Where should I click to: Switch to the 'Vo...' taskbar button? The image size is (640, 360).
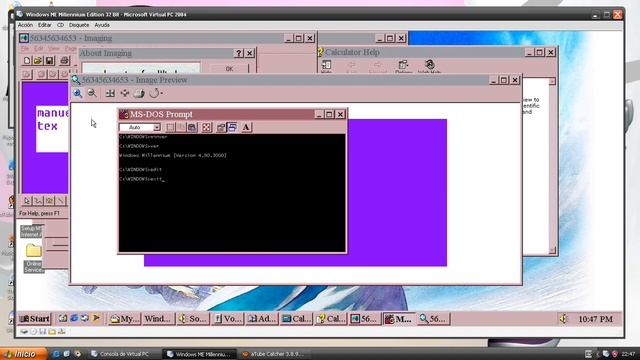[x=227, y=319]
